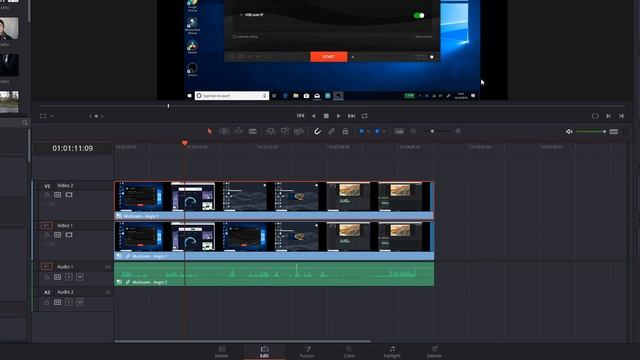Lock the Video 2 track
The width and height of the screenshot is (640, 360).
click(x=47, y=195)
